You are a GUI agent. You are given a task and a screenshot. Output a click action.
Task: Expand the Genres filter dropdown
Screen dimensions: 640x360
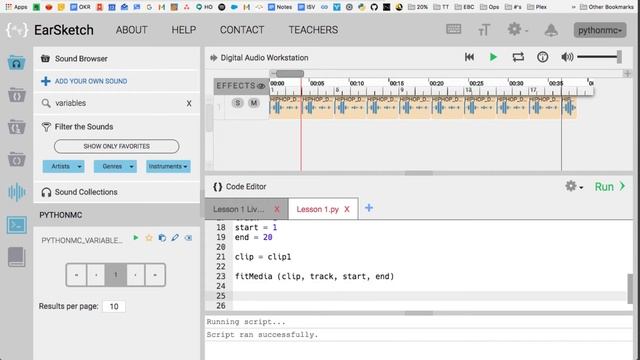115,167
